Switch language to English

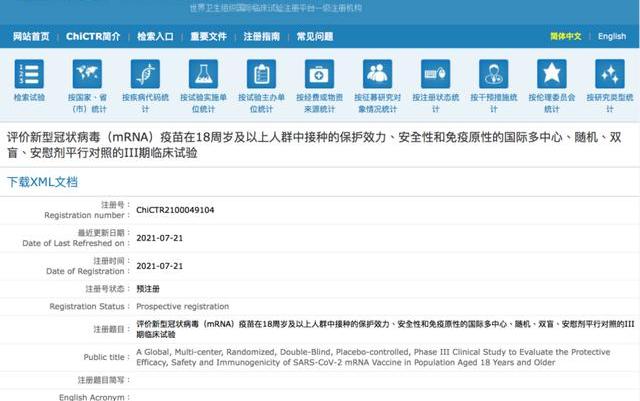tap(612, 37)
